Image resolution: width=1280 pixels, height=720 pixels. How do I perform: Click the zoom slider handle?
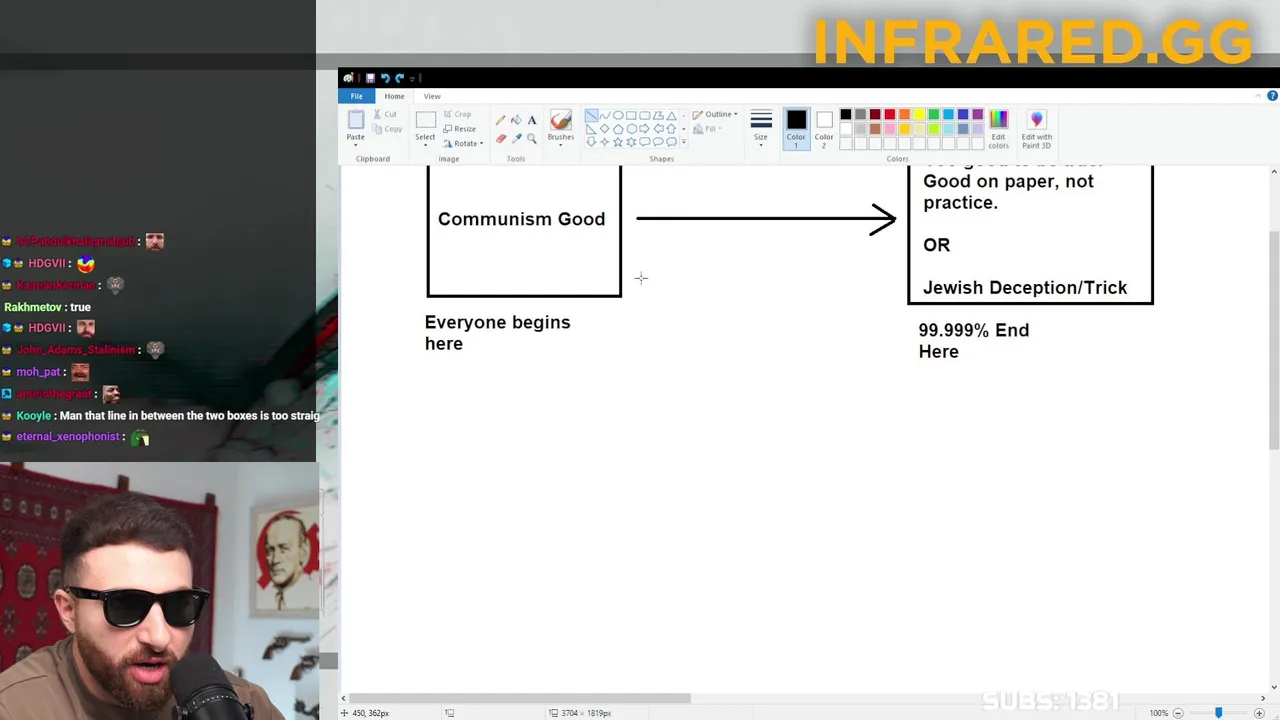(x=1218, y=713)
